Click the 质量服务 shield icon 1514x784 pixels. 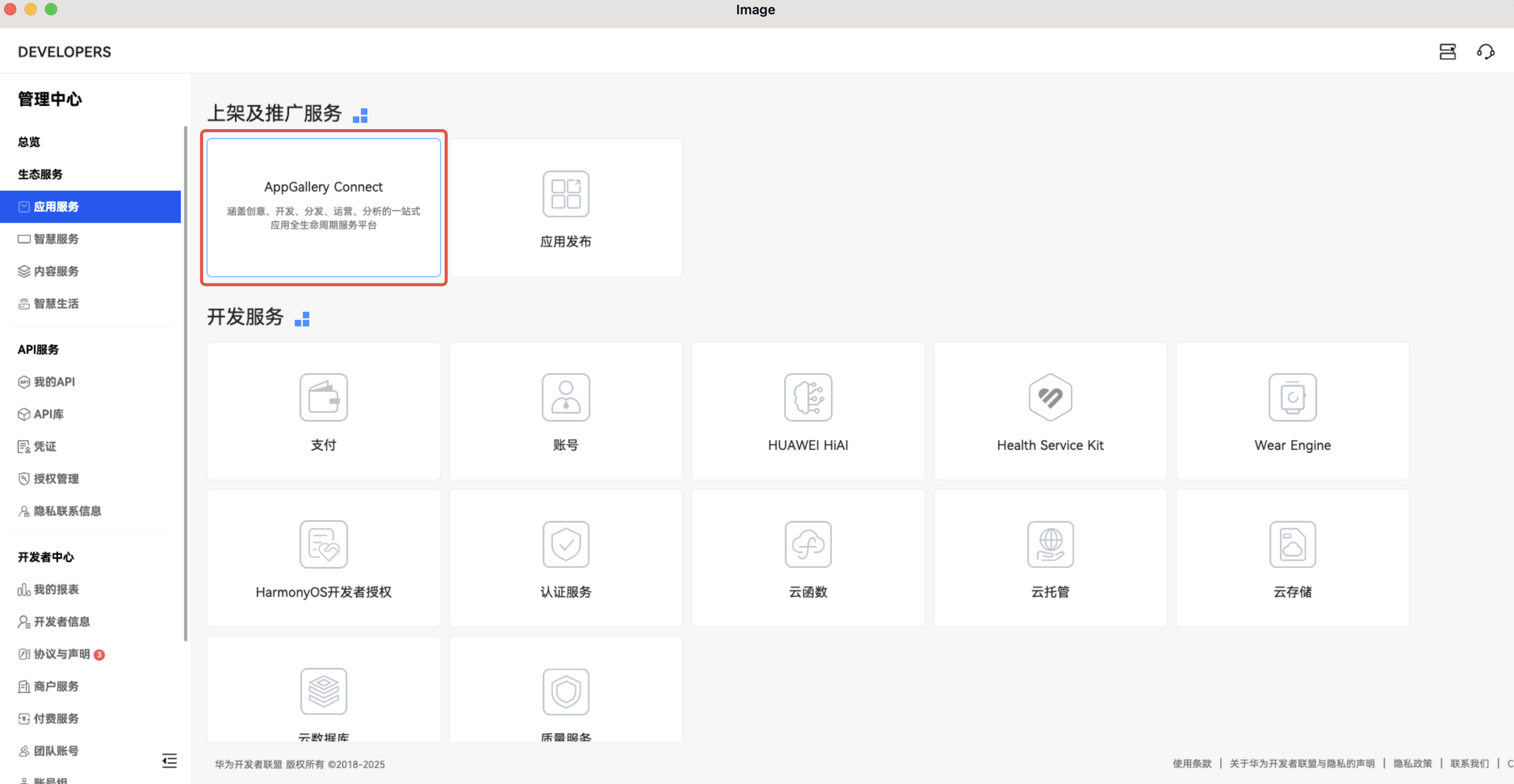(x=566, y=691)
